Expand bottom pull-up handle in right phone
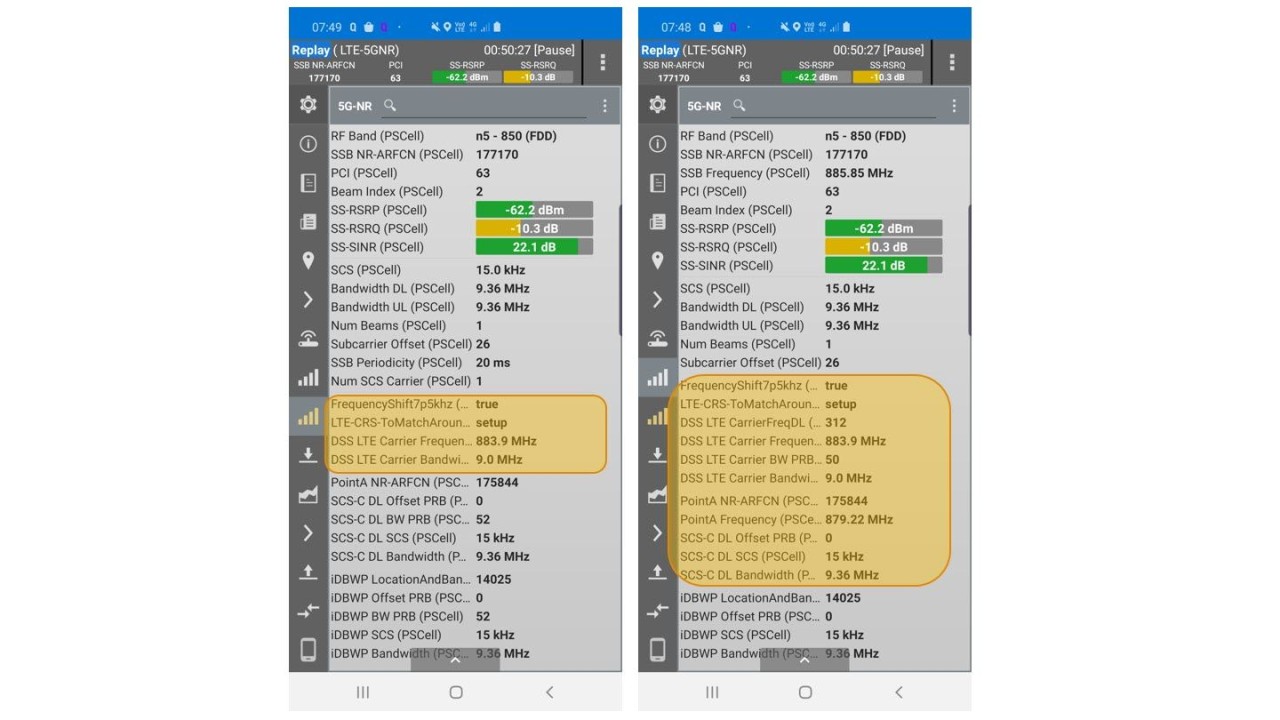The image size is (1280, 720). (804, 659)
